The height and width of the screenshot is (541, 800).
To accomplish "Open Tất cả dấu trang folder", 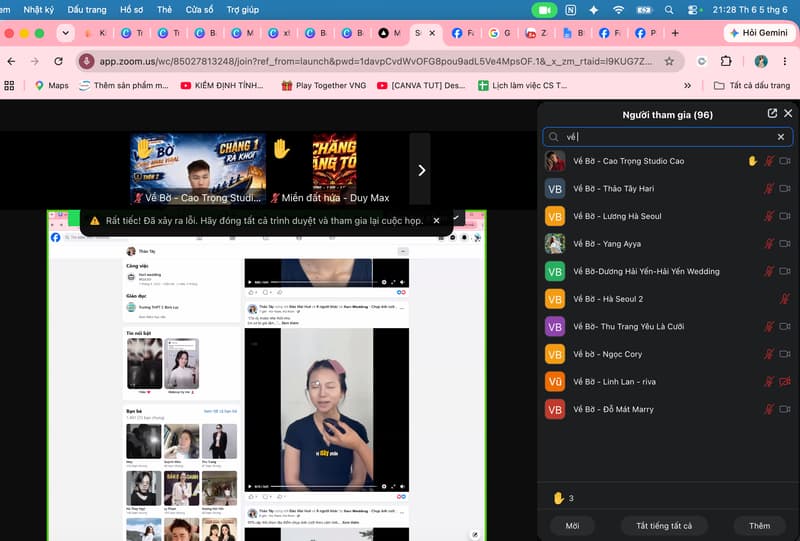I will click(x=752, y=85).
